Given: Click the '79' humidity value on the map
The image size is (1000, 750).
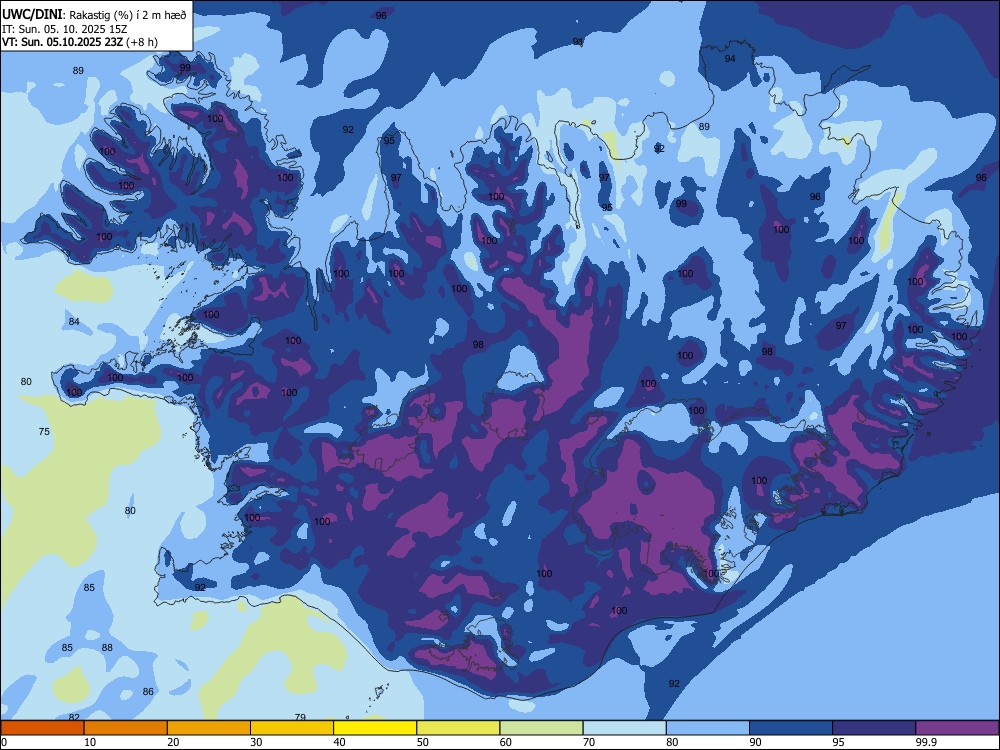Looking at the screenshot, I should click(x=300, y=717).
